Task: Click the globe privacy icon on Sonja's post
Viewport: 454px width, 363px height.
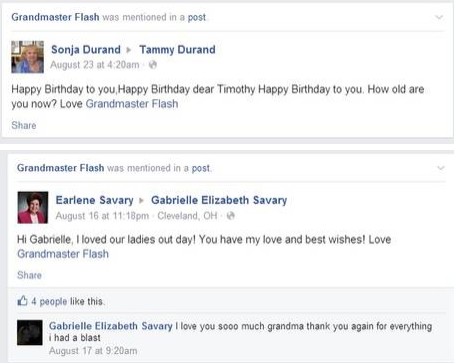Action: pos(153,65)
